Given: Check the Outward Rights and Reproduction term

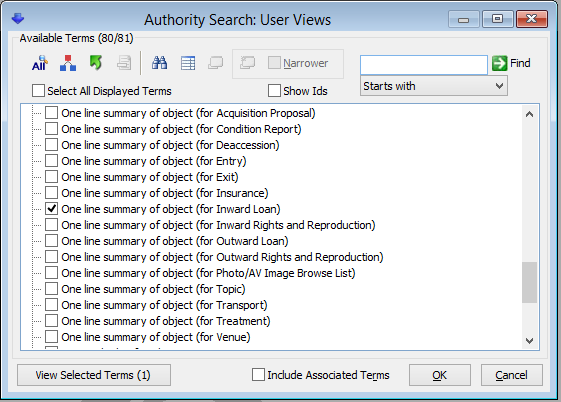Looking at the screenshot, I should (52, 257).
